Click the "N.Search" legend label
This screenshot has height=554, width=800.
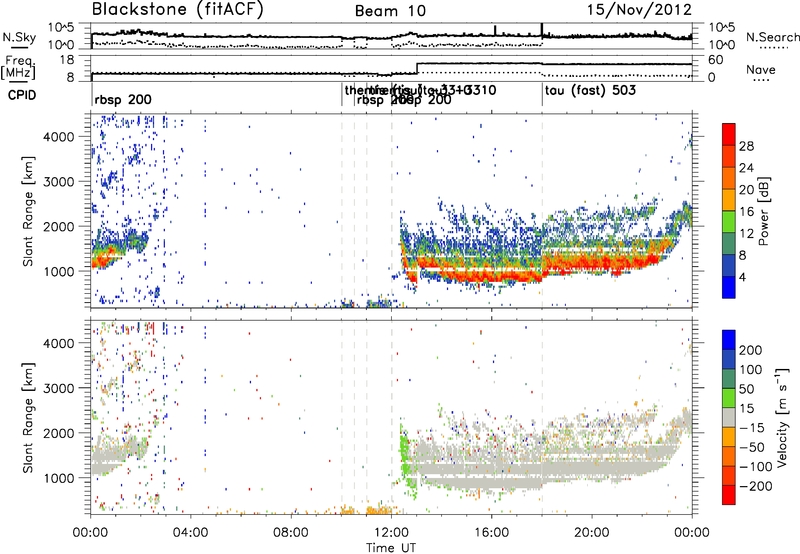coord(772,37)
